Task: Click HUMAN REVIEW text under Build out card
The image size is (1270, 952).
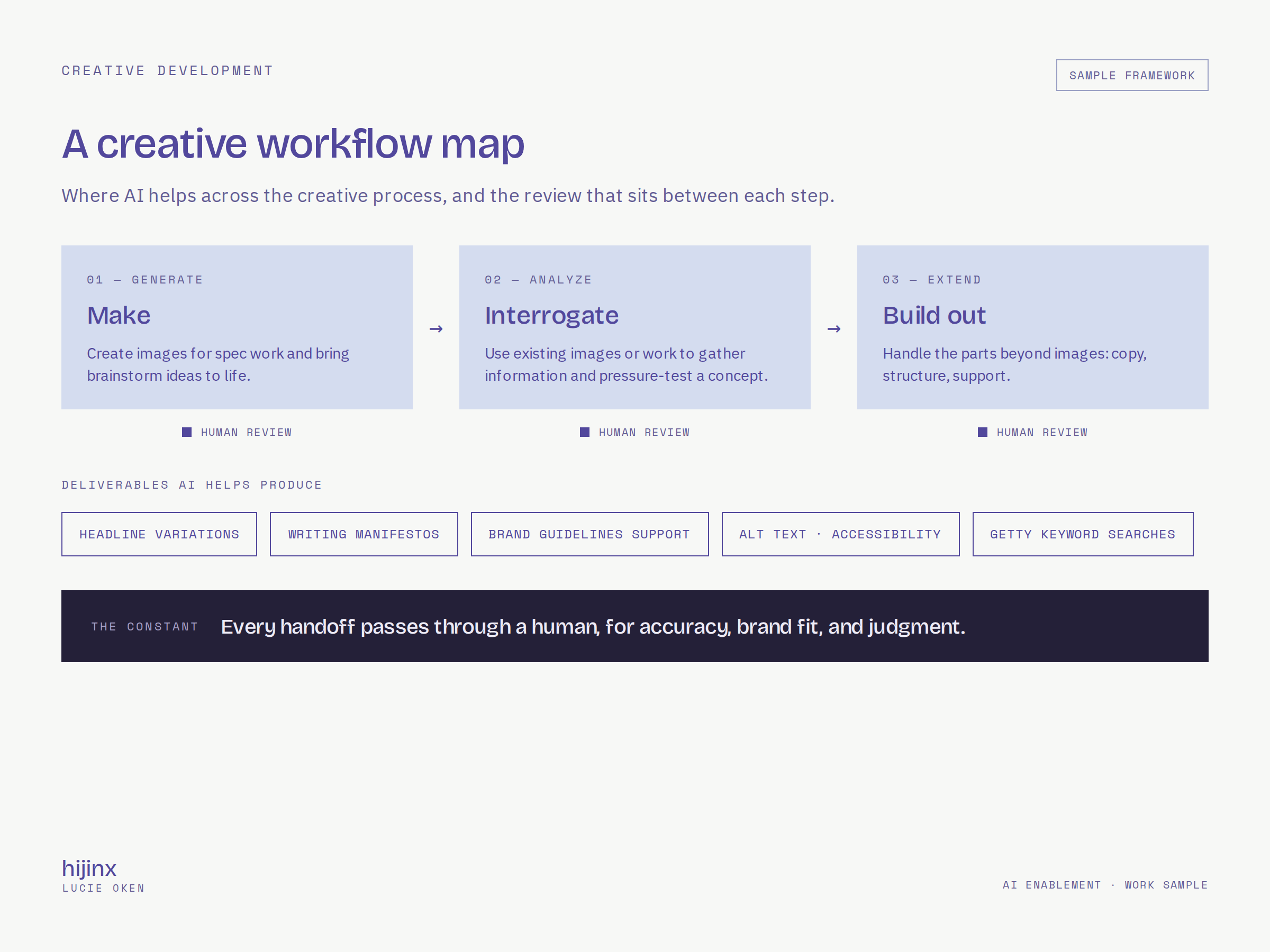Action: click(1041, 432)
